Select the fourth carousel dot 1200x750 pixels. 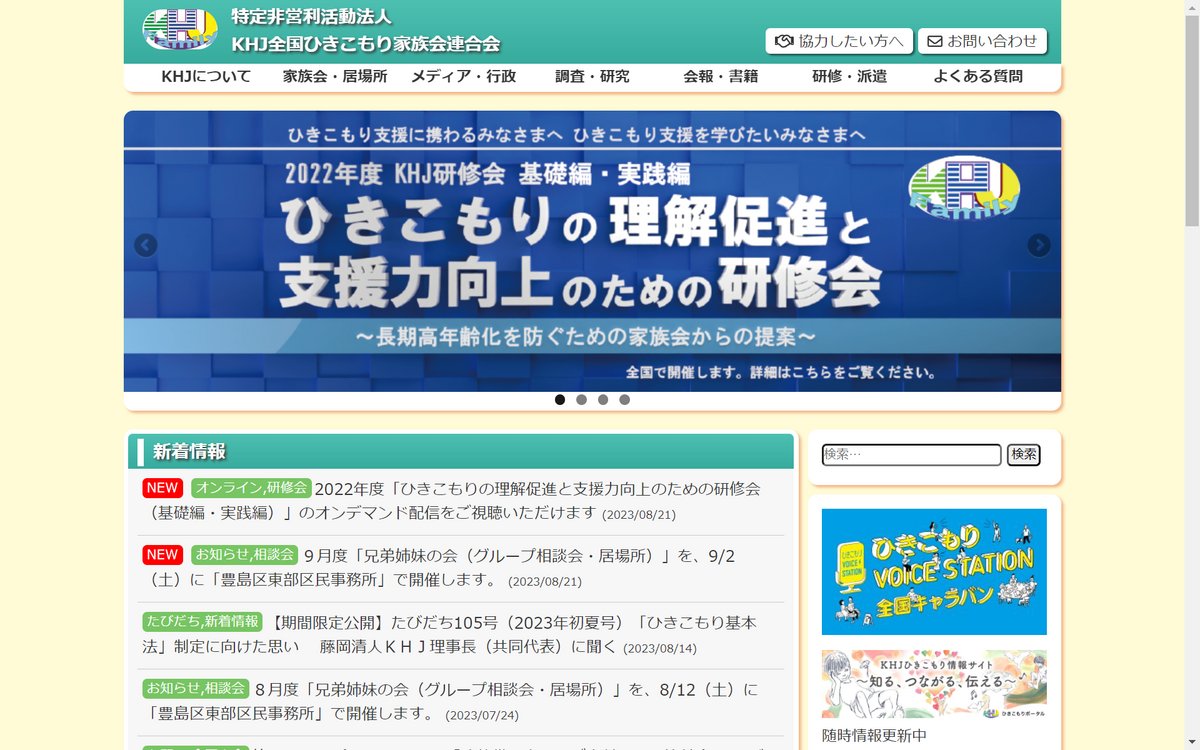point(624,400)
